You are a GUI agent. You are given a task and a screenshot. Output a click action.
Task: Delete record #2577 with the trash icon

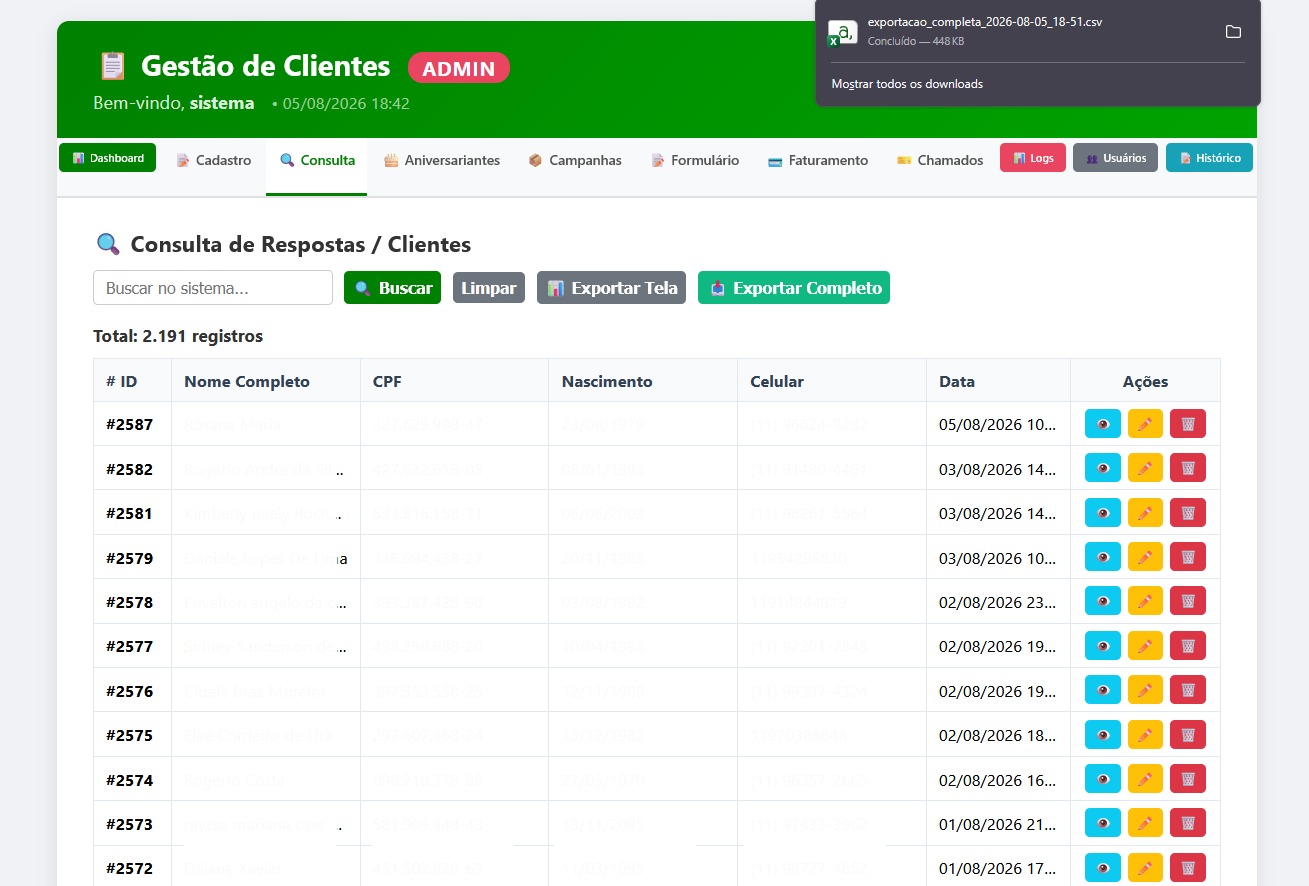coord(1188,646)
